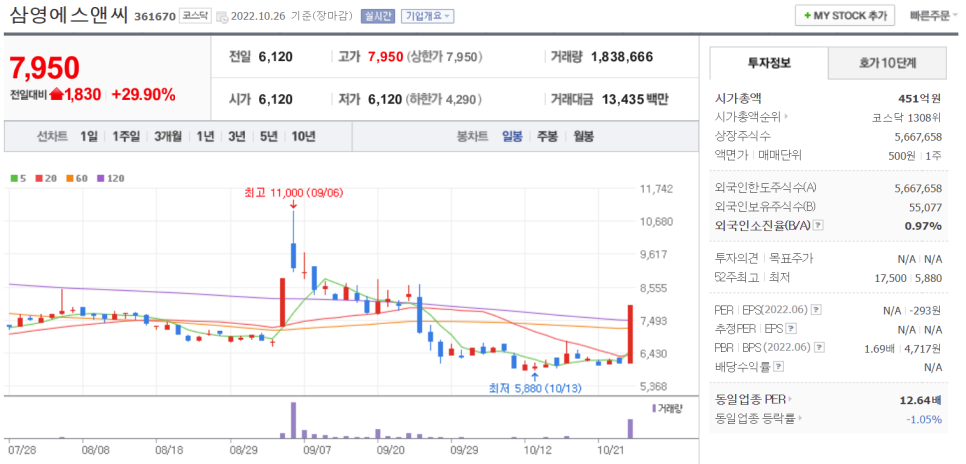The width and height of the screenshot is (966, 464).
Task: Add this stock via MY STOCK 추가
Action: pyautogui.click(x=845, y=16)
